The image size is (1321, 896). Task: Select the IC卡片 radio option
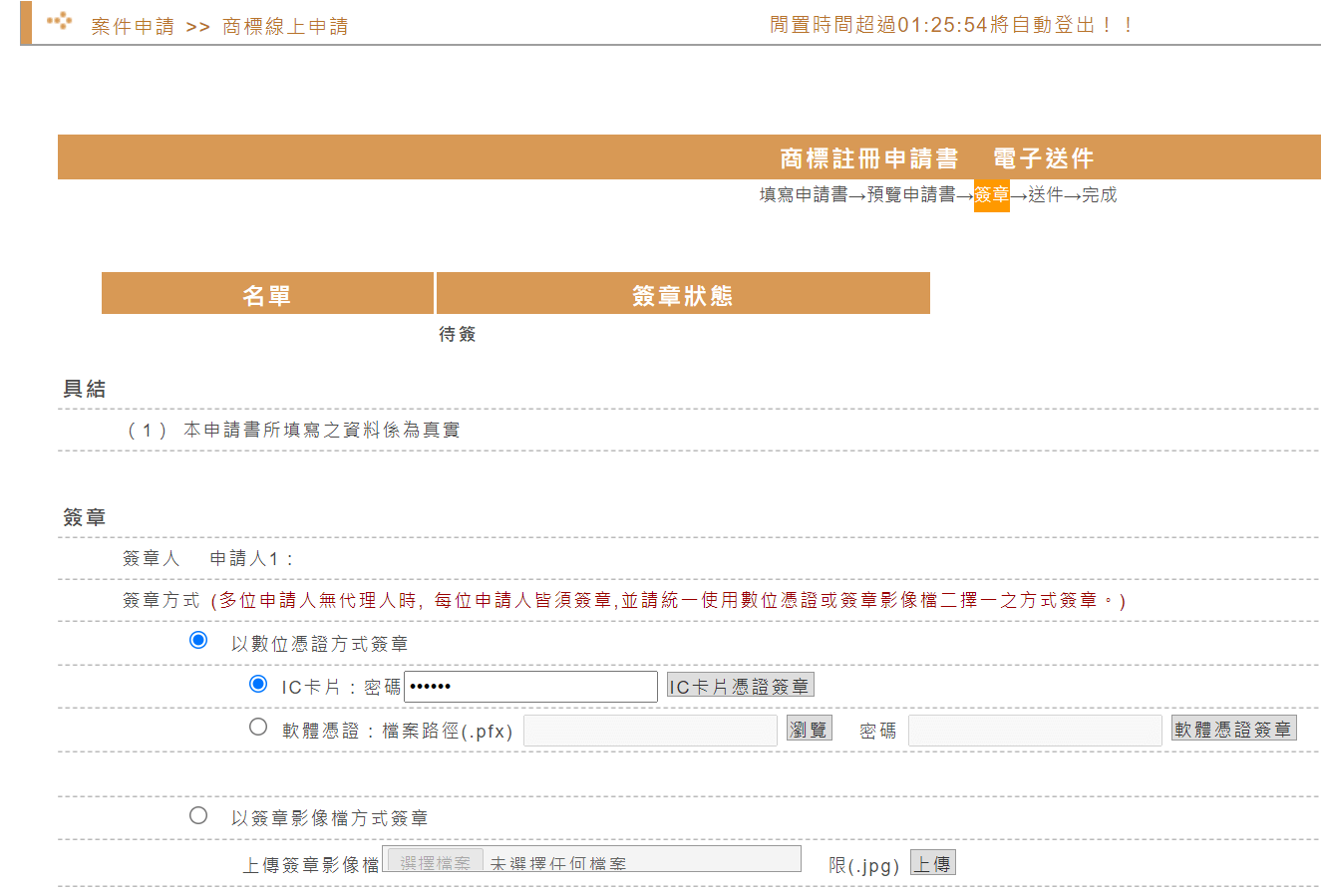[258, 684]
